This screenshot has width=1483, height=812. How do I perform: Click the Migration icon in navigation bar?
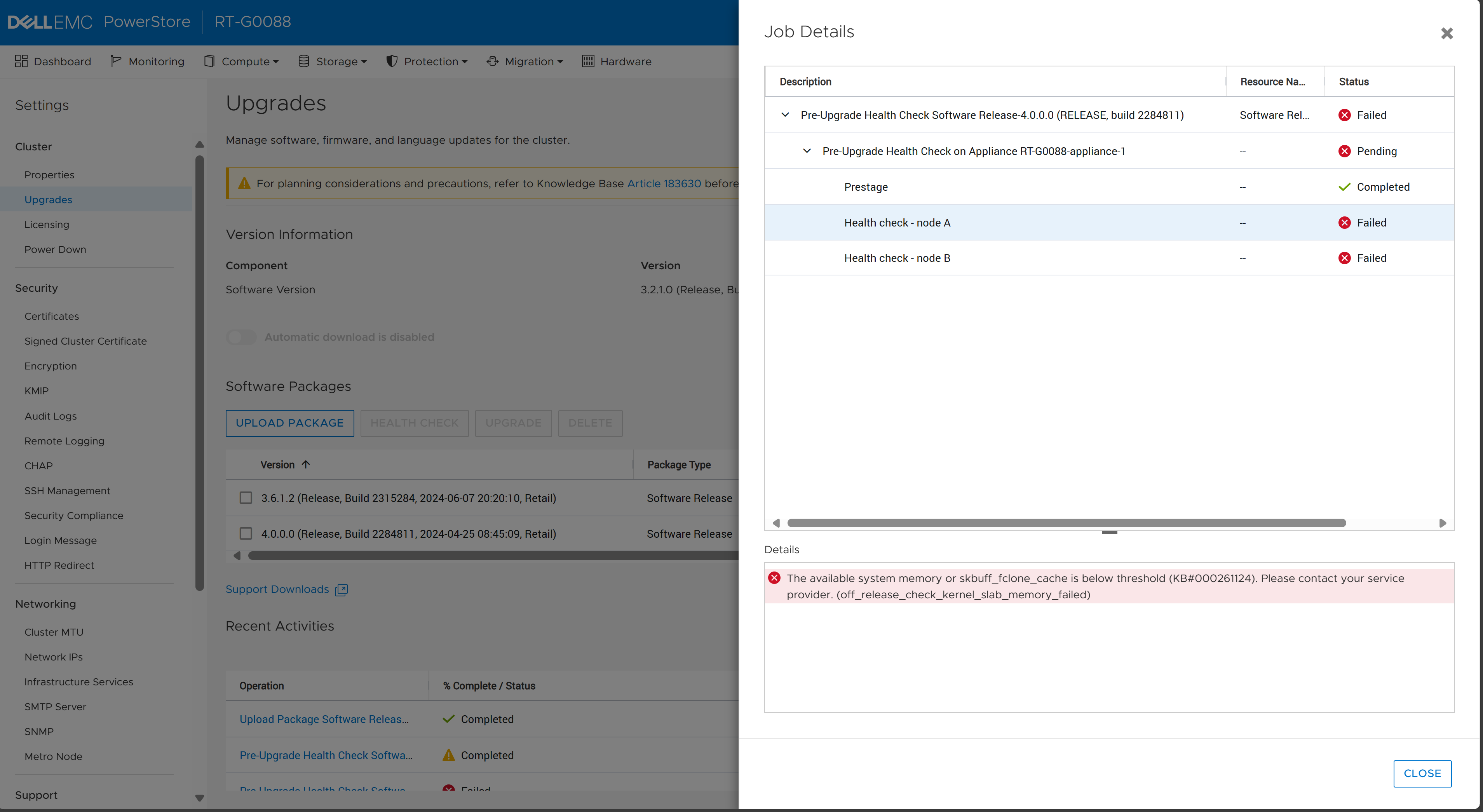[x=492, y=61]
